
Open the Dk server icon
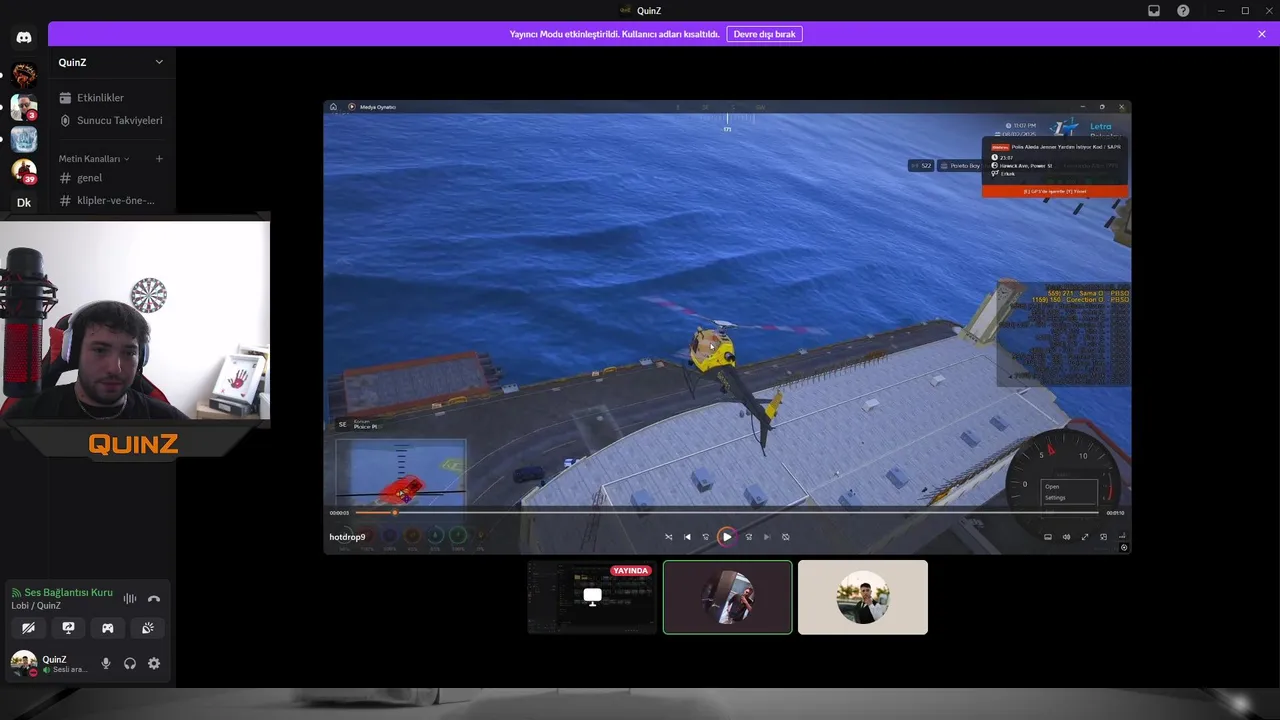[x=24, y=202]
